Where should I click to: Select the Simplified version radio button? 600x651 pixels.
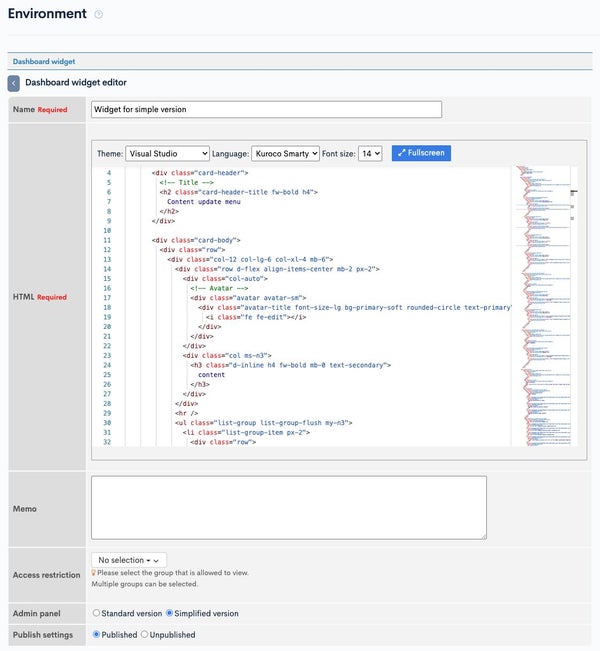pos(169,613)
